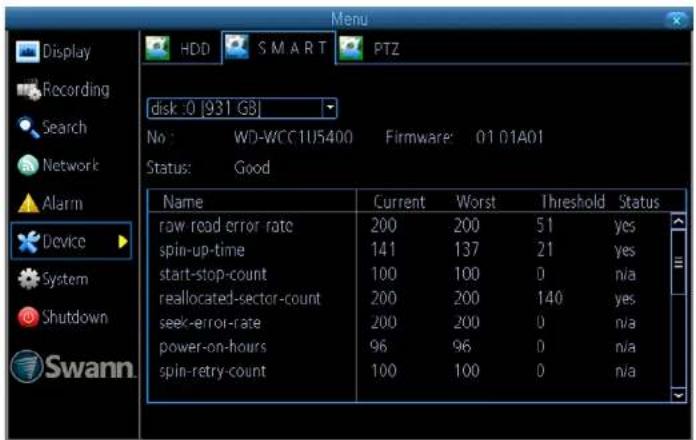Screen dimensions: 696x440
Task: Expand the Device submenu yellow arrow
Action: 123,242
